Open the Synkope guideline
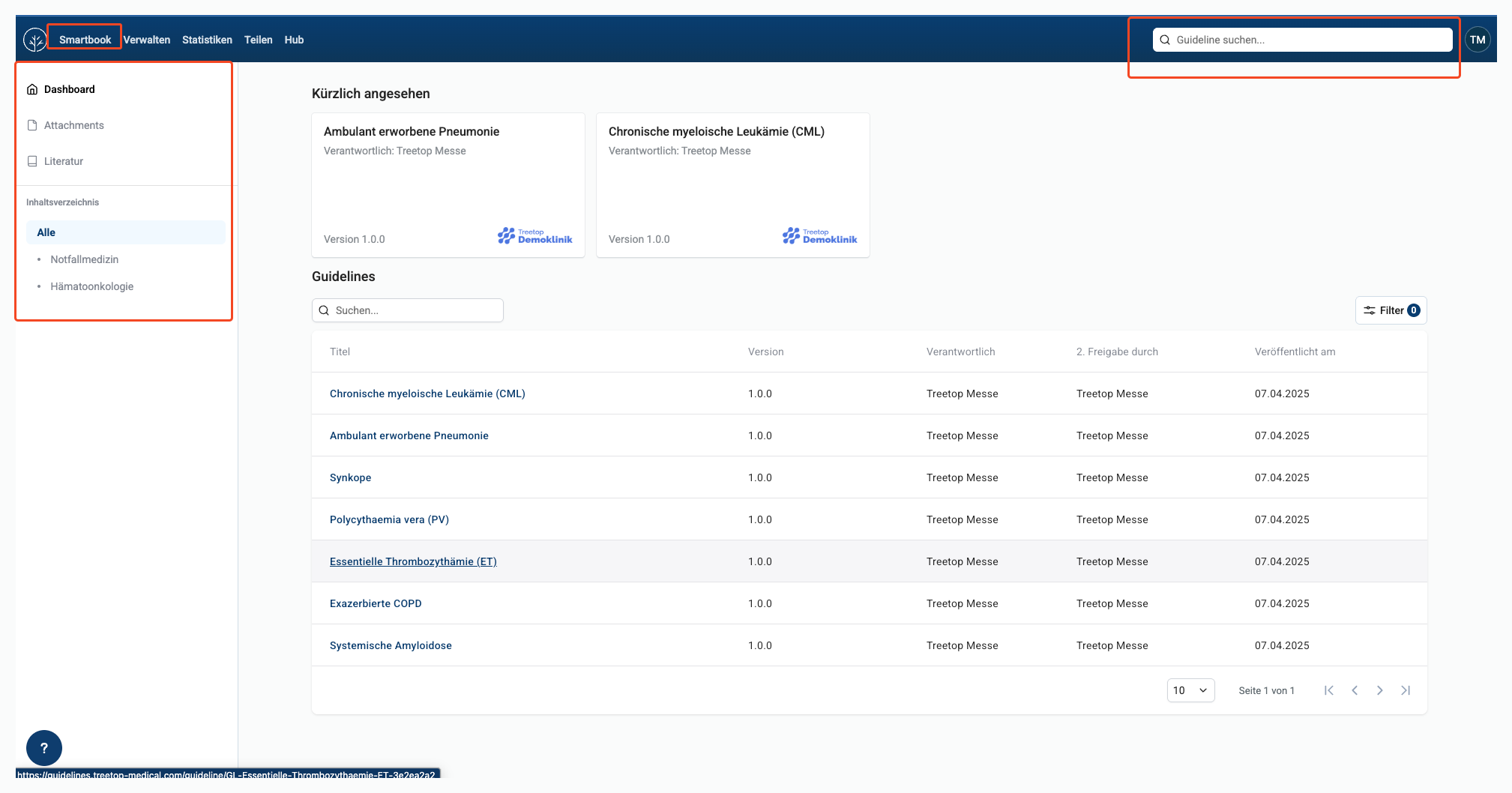The width and height of the screenshot is (1512, 793). pos(350,477)
